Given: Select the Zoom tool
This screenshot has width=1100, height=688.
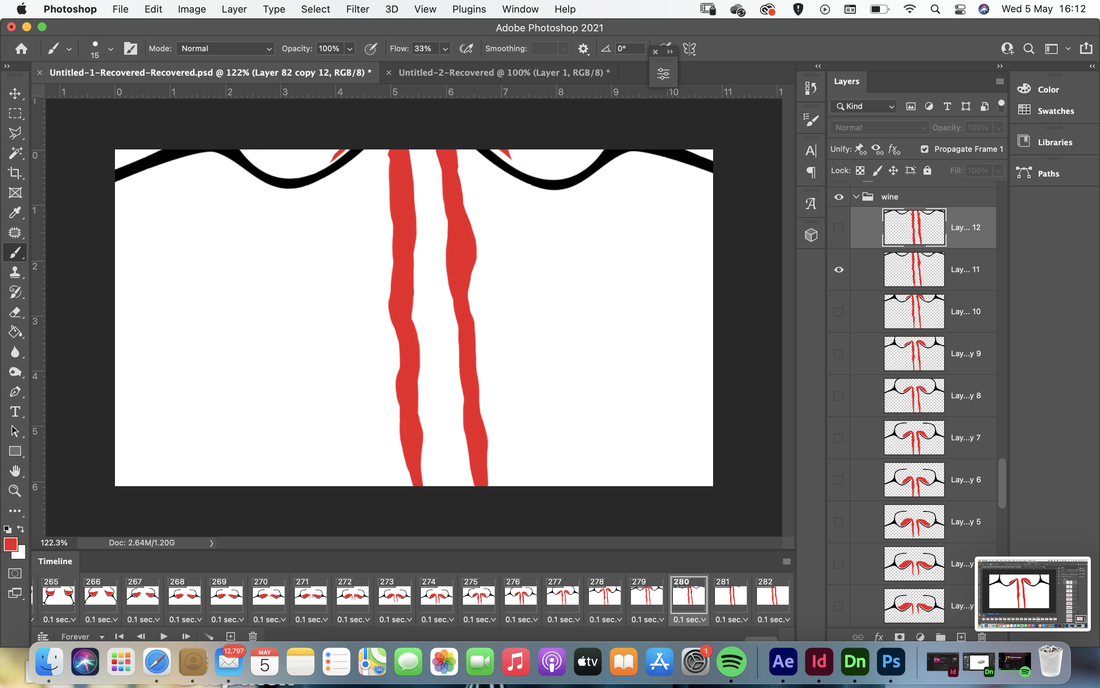Looking at the screenshot, I should [x=15, y=491].
